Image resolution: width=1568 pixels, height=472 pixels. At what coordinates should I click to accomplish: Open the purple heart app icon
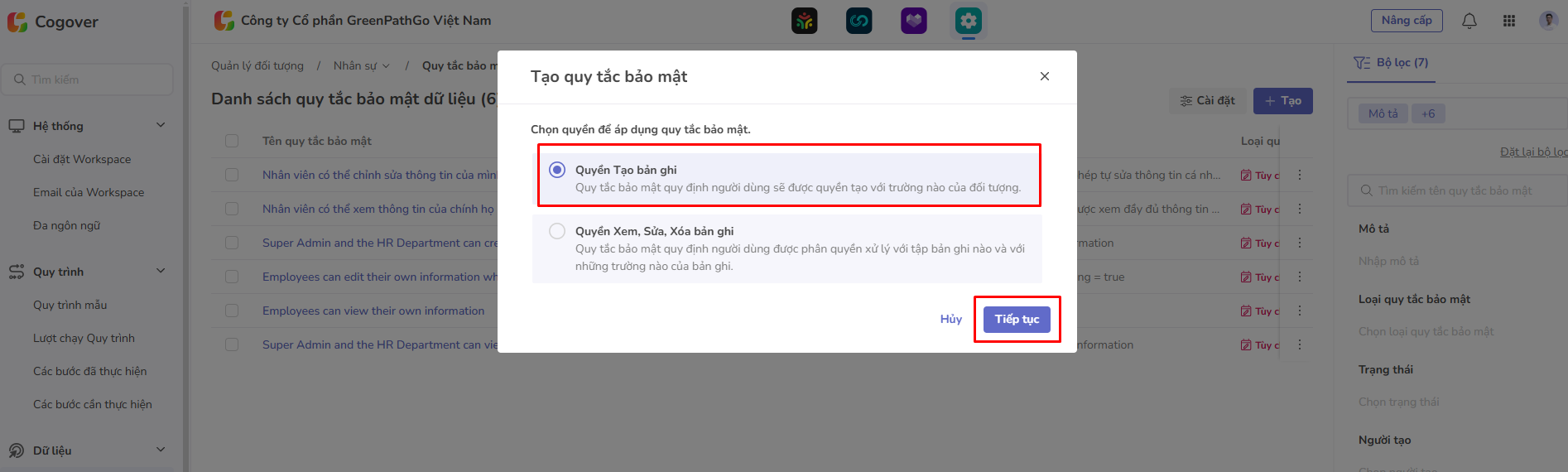pyautogui.click(x=914, y=21)
